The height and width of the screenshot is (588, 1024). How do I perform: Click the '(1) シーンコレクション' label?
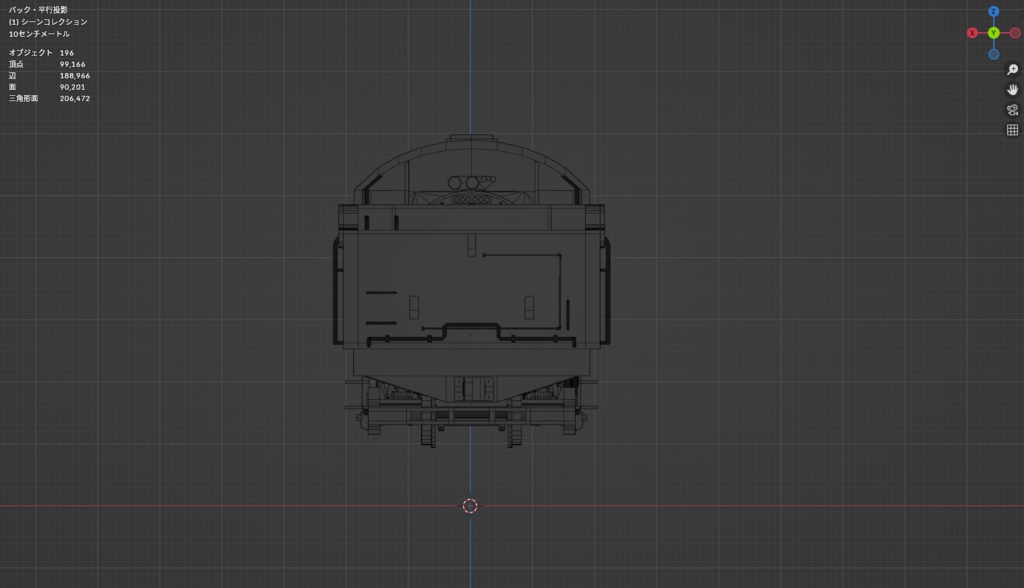(48, 22)
